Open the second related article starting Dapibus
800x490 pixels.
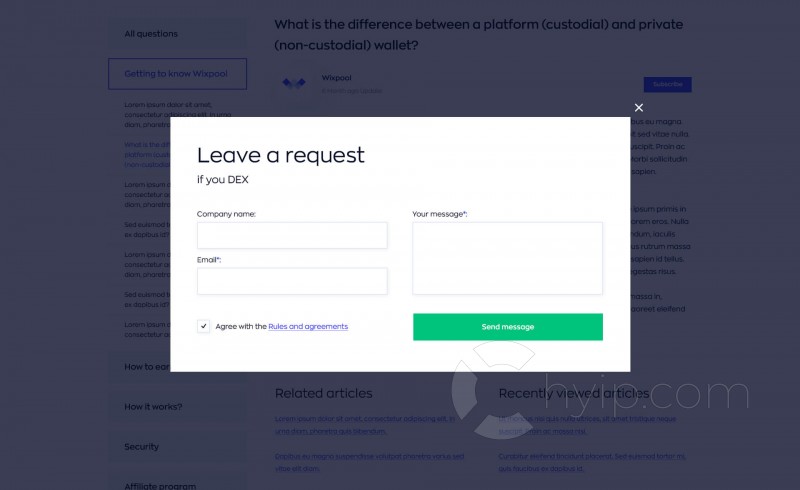[x=369, y=462]
